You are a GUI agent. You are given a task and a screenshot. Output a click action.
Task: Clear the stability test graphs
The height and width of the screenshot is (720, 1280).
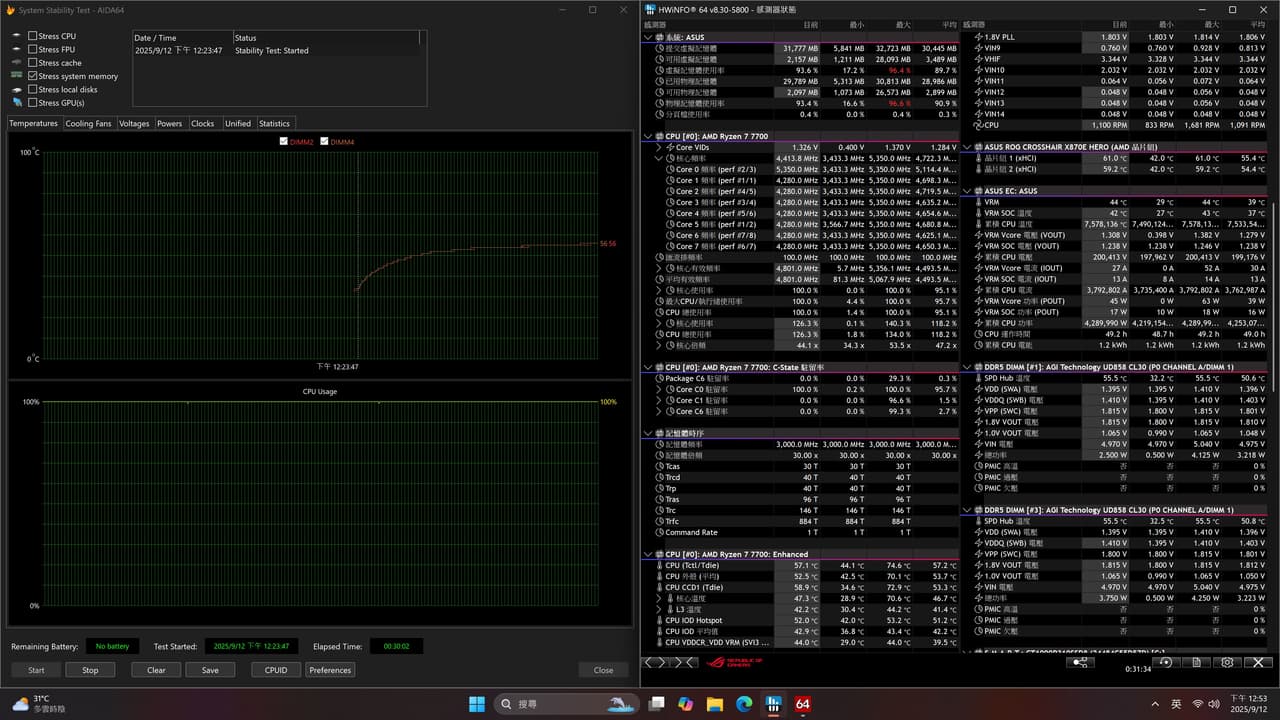156,670
